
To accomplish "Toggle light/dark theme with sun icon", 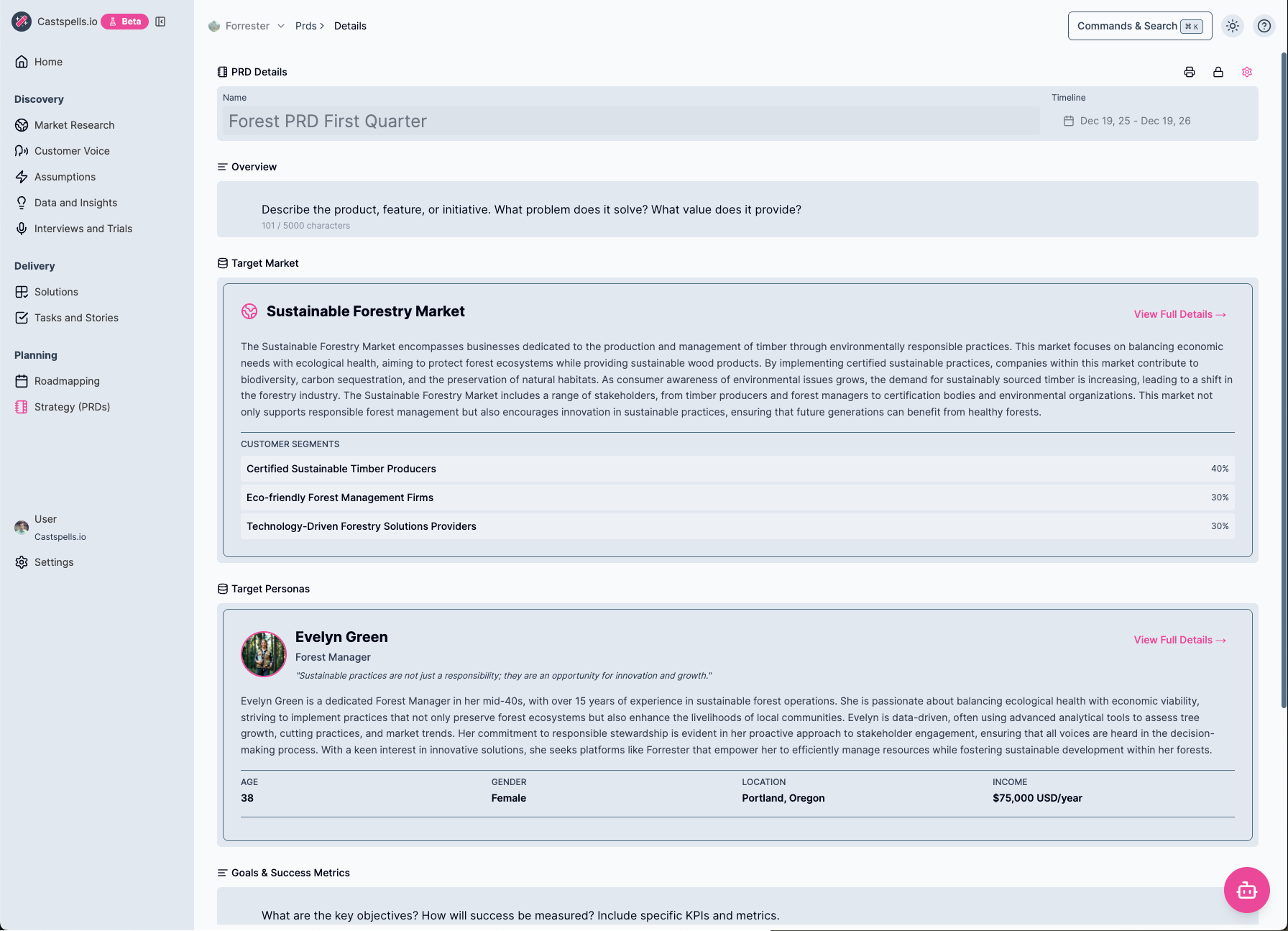I will coord(1233,26).
